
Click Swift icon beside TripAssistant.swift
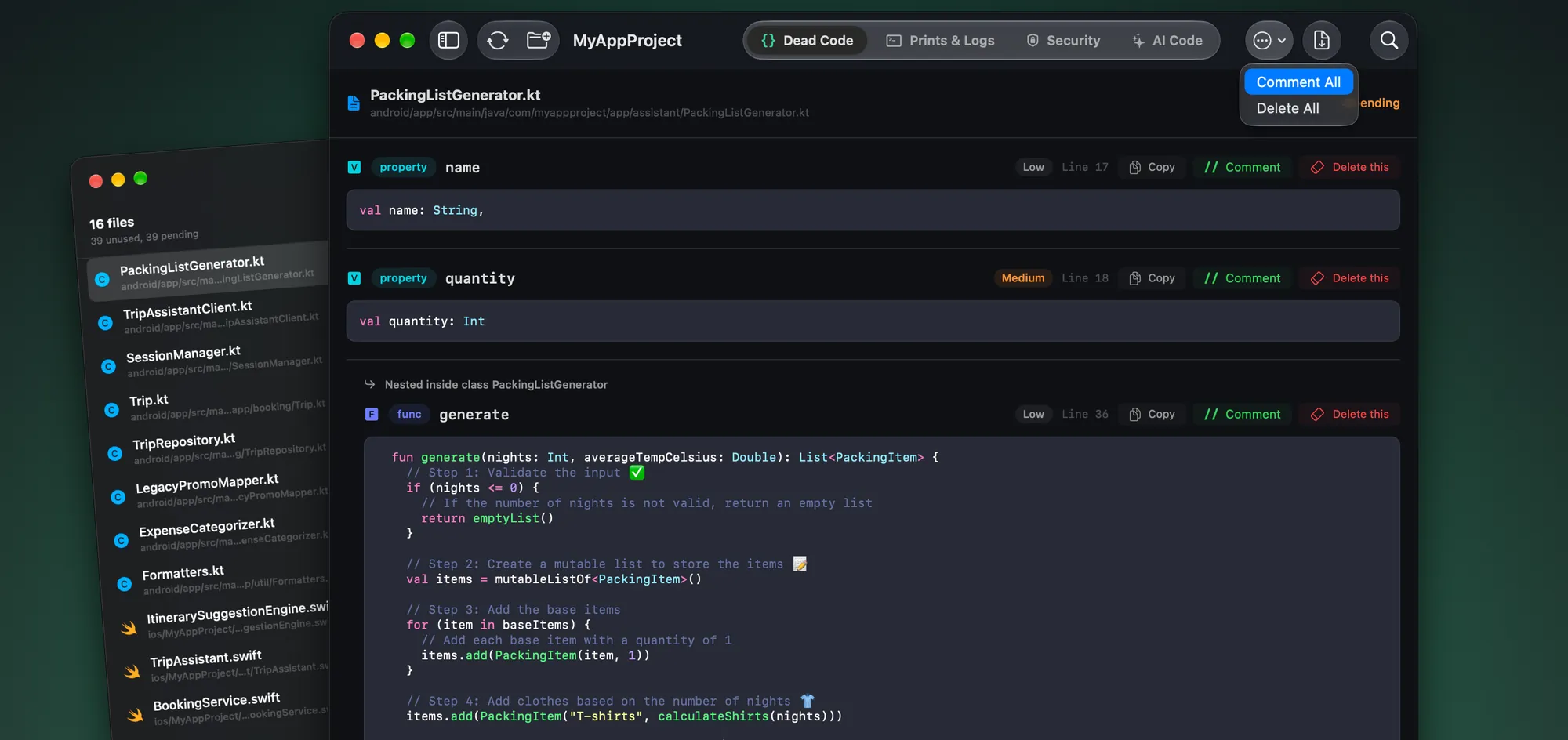(132, 672)
